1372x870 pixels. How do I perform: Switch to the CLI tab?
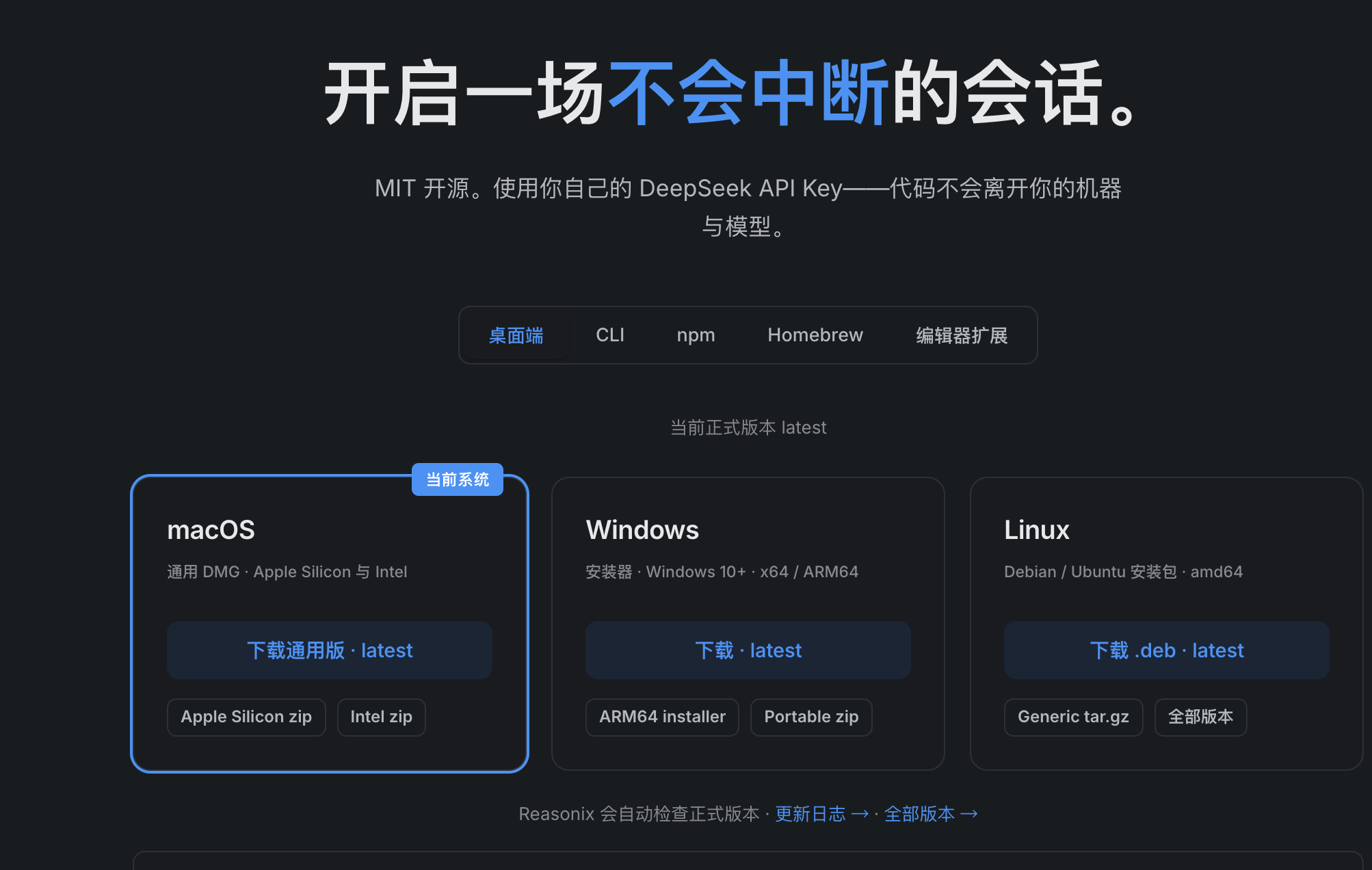(x=610, y=335)
